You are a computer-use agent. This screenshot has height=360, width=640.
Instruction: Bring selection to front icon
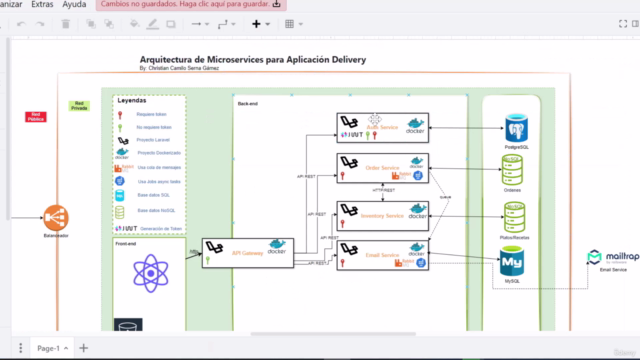point(91,24)
